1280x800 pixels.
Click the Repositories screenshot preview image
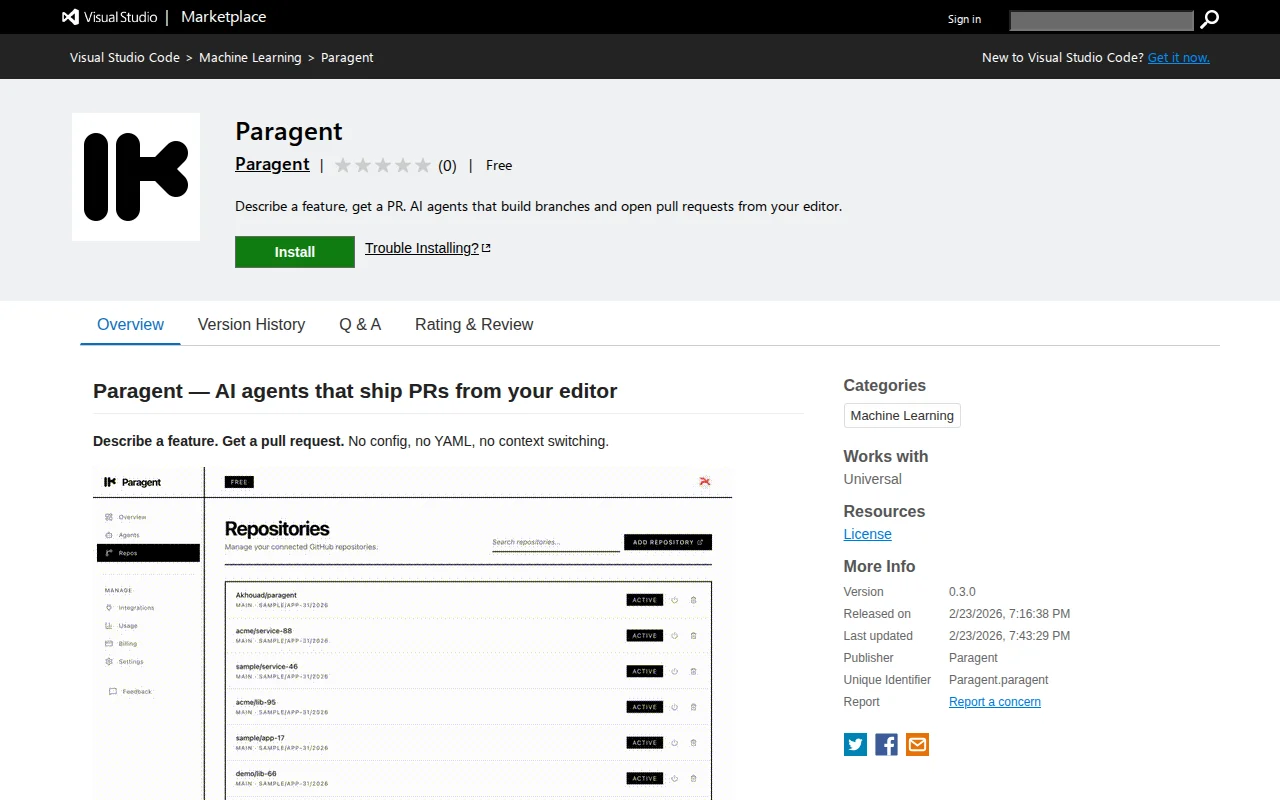412,633
